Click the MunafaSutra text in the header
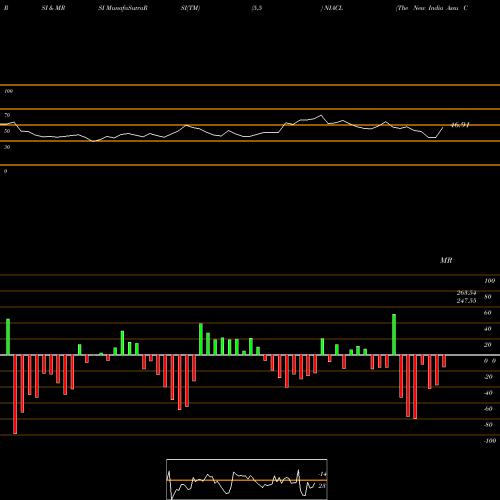 125,8
